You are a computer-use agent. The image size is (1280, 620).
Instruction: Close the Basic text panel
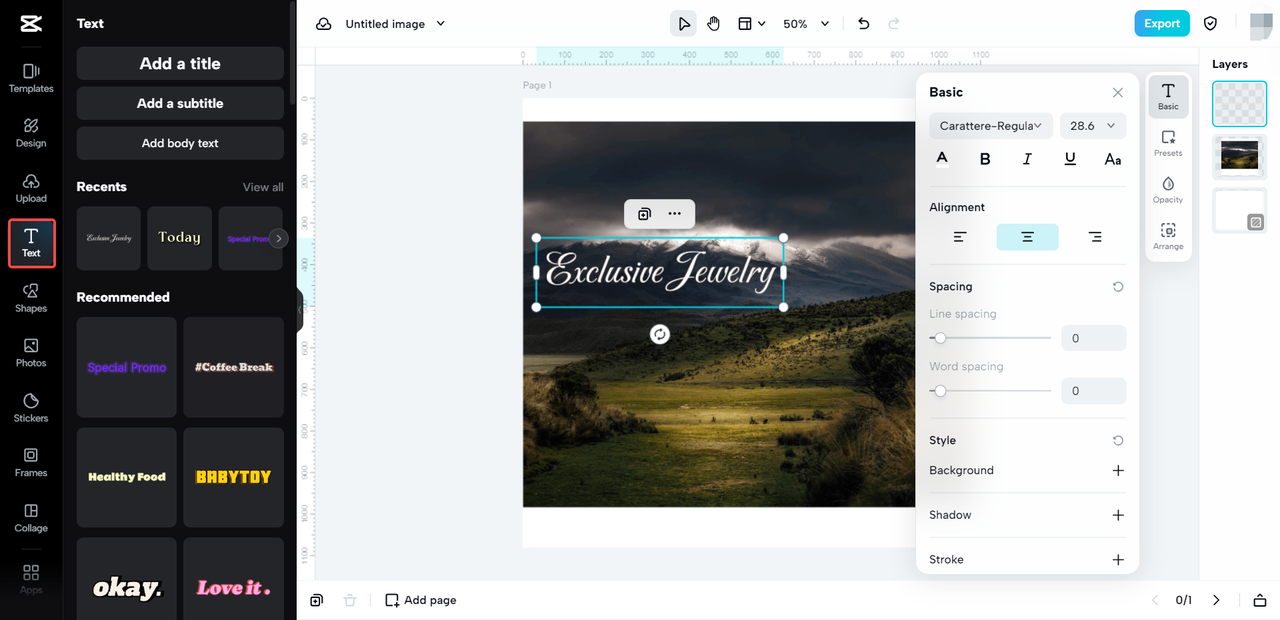[x=1118, y=92]
